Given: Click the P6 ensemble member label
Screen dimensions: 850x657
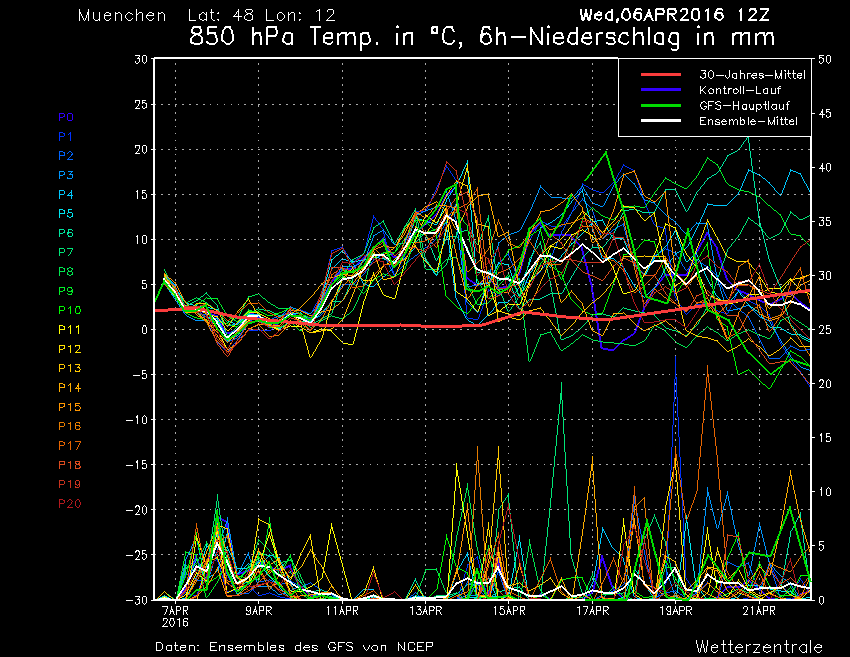Looking at the screenshot, I should (x=66, y=233).
